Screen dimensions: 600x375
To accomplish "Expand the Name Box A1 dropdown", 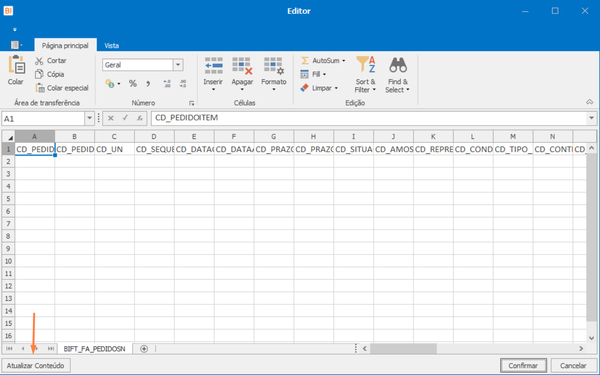I will (89, 118).
